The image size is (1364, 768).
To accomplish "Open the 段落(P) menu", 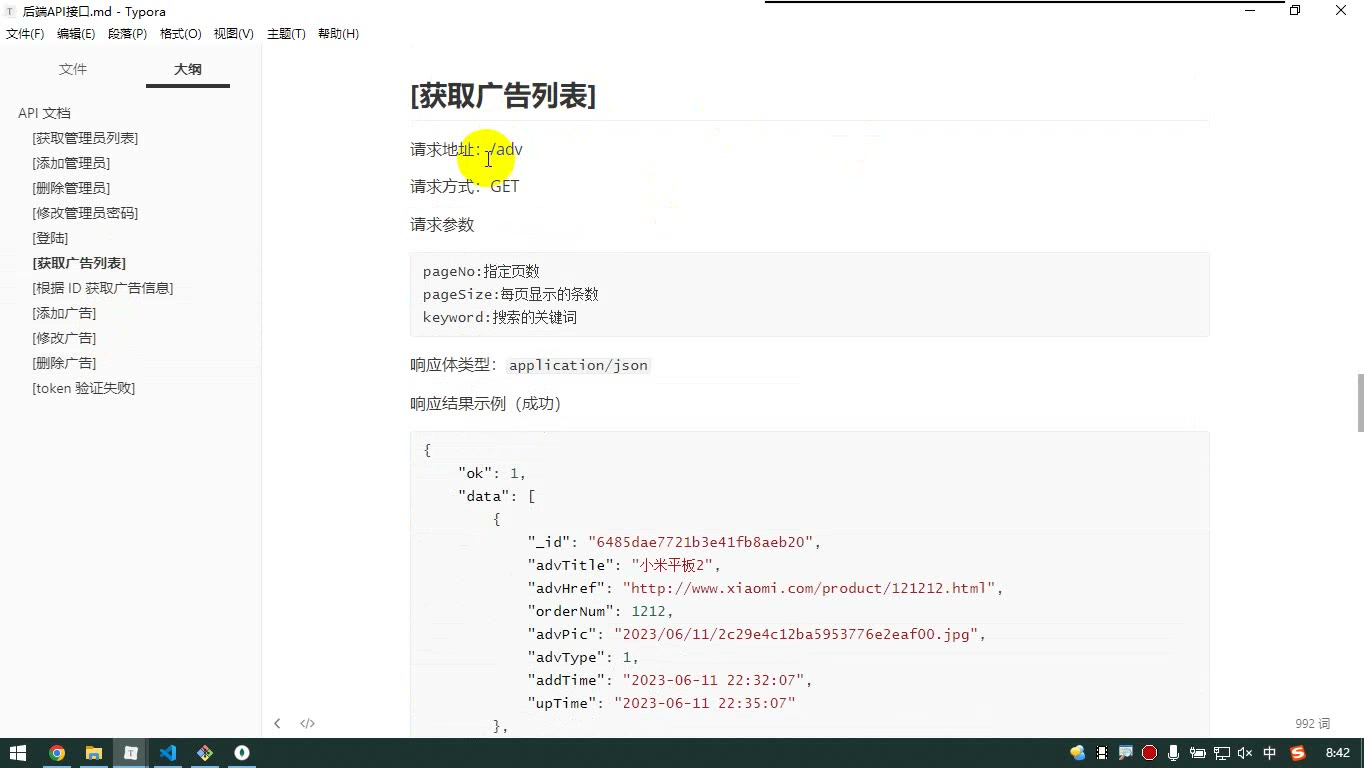I will click(x=127, y=34).
